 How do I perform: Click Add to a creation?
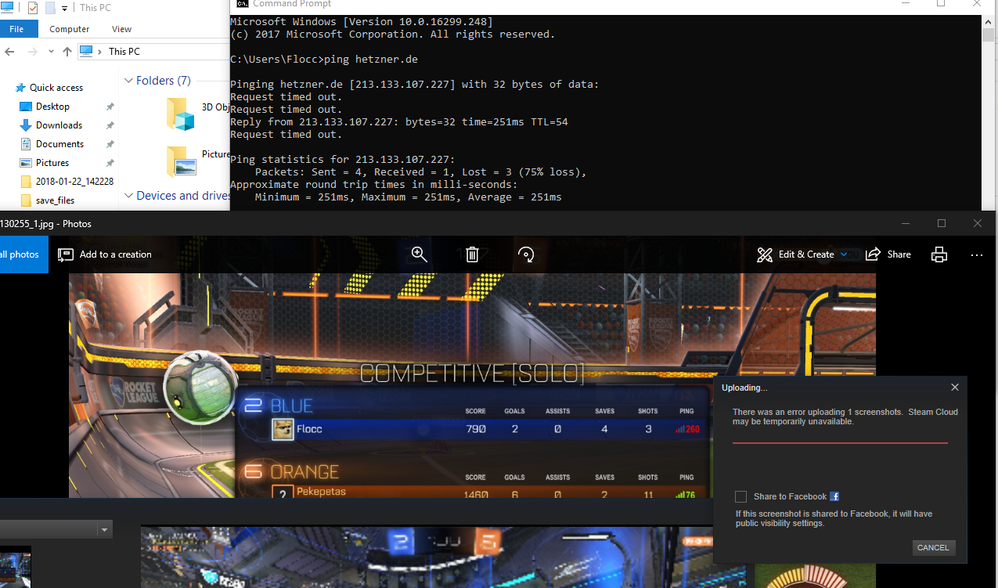point(105,255)
